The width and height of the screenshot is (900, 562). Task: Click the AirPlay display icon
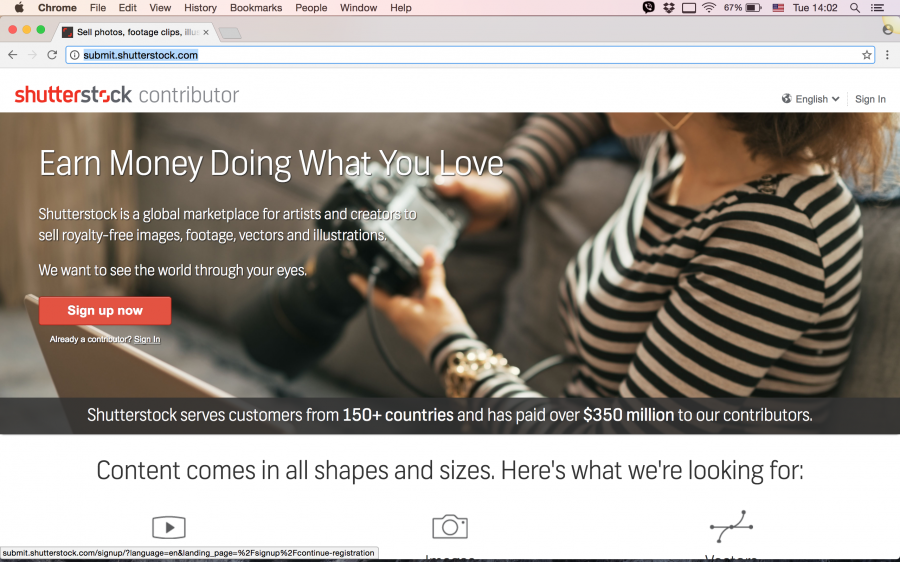click(689, 7)
